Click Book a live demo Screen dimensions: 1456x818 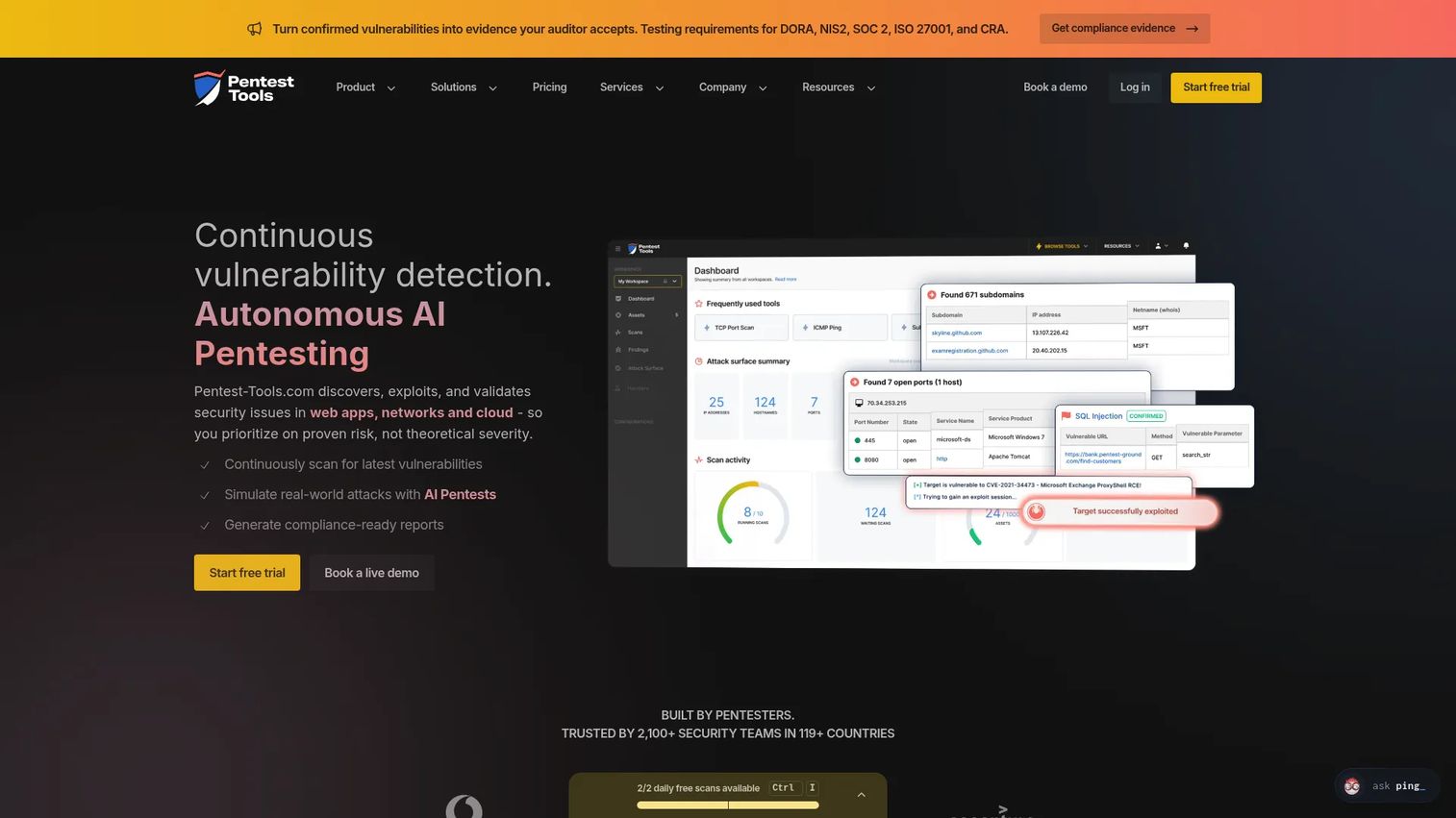[371, 573]
